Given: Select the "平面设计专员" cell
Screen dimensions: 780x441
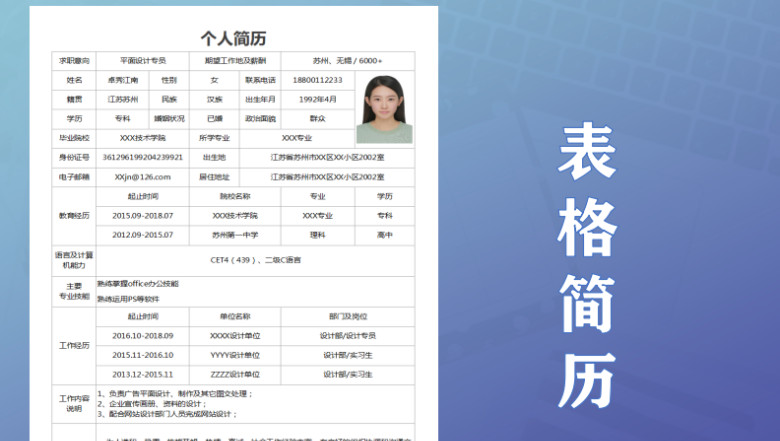Looking at the screenshot, I should click(143, 61).
